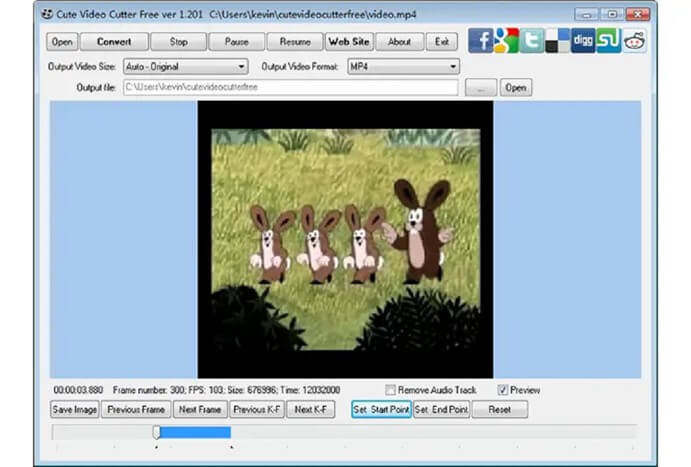Screen dimensions: 691x467
Task: Share via the Reddit alien icon
Action: click(635, 41)
